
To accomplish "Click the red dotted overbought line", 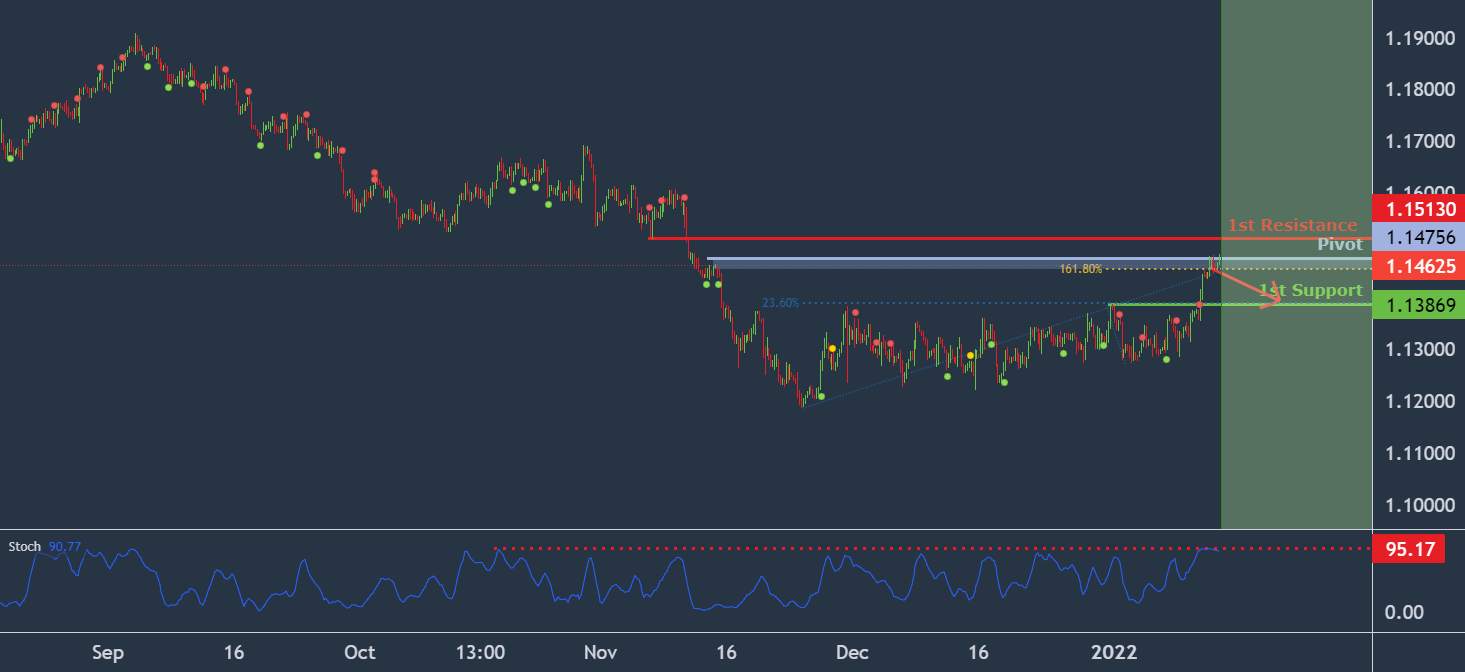I will pos(850,547).
